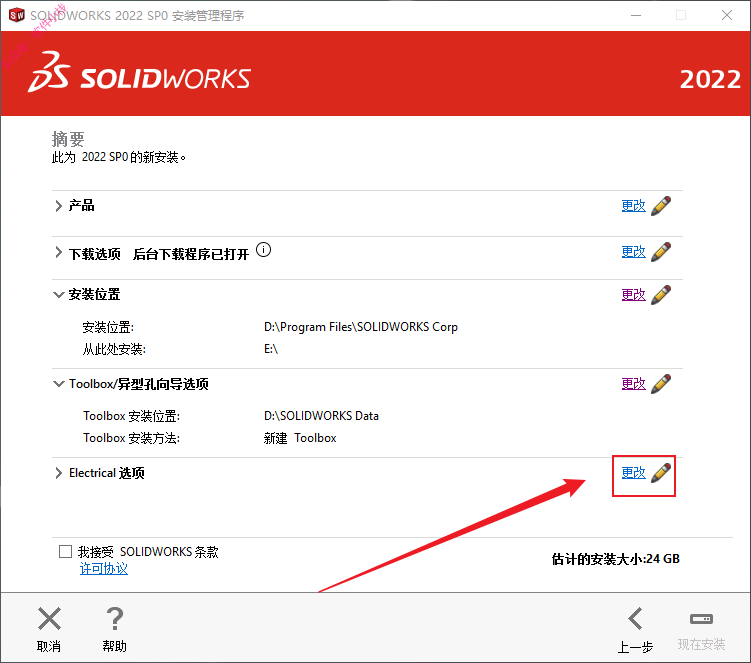Click 更改 link for Electrical 选项
The width and height of the screenshot is (751, 663).
634,473
